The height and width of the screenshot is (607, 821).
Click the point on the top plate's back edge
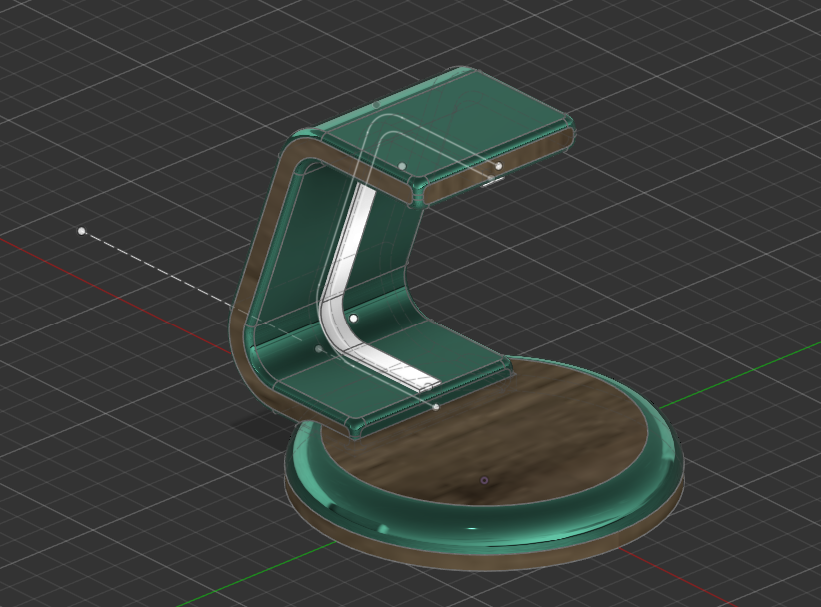(377, 104)
